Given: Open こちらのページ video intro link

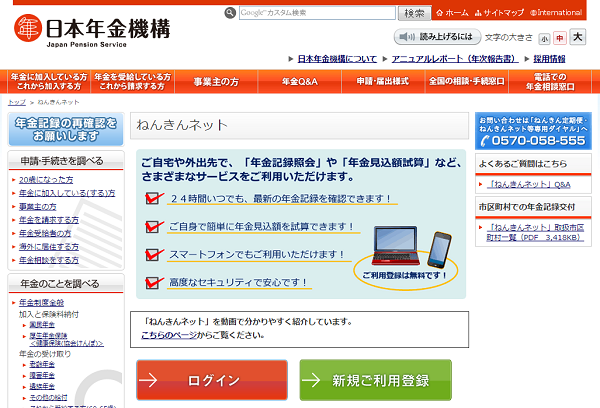Looking at the screenshot, I should (x=169, y=335).
